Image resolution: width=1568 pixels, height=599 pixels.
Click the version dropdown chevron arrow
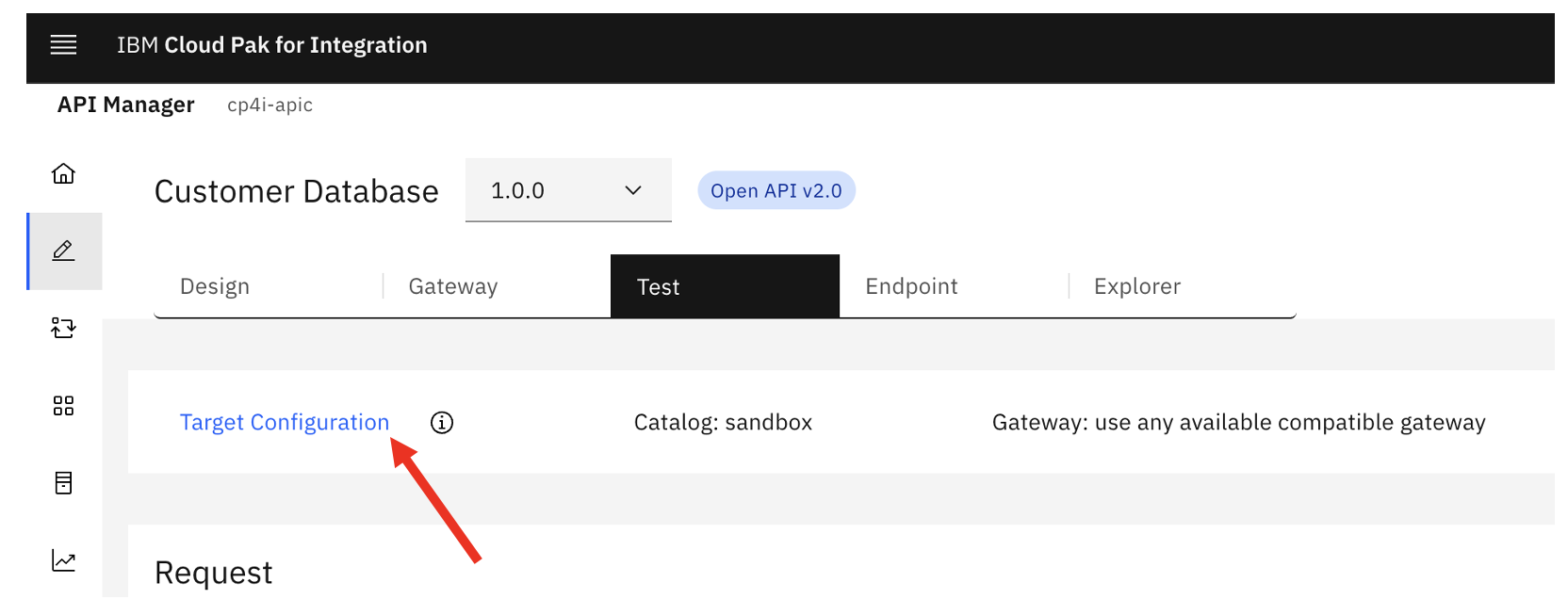(633, 190)
